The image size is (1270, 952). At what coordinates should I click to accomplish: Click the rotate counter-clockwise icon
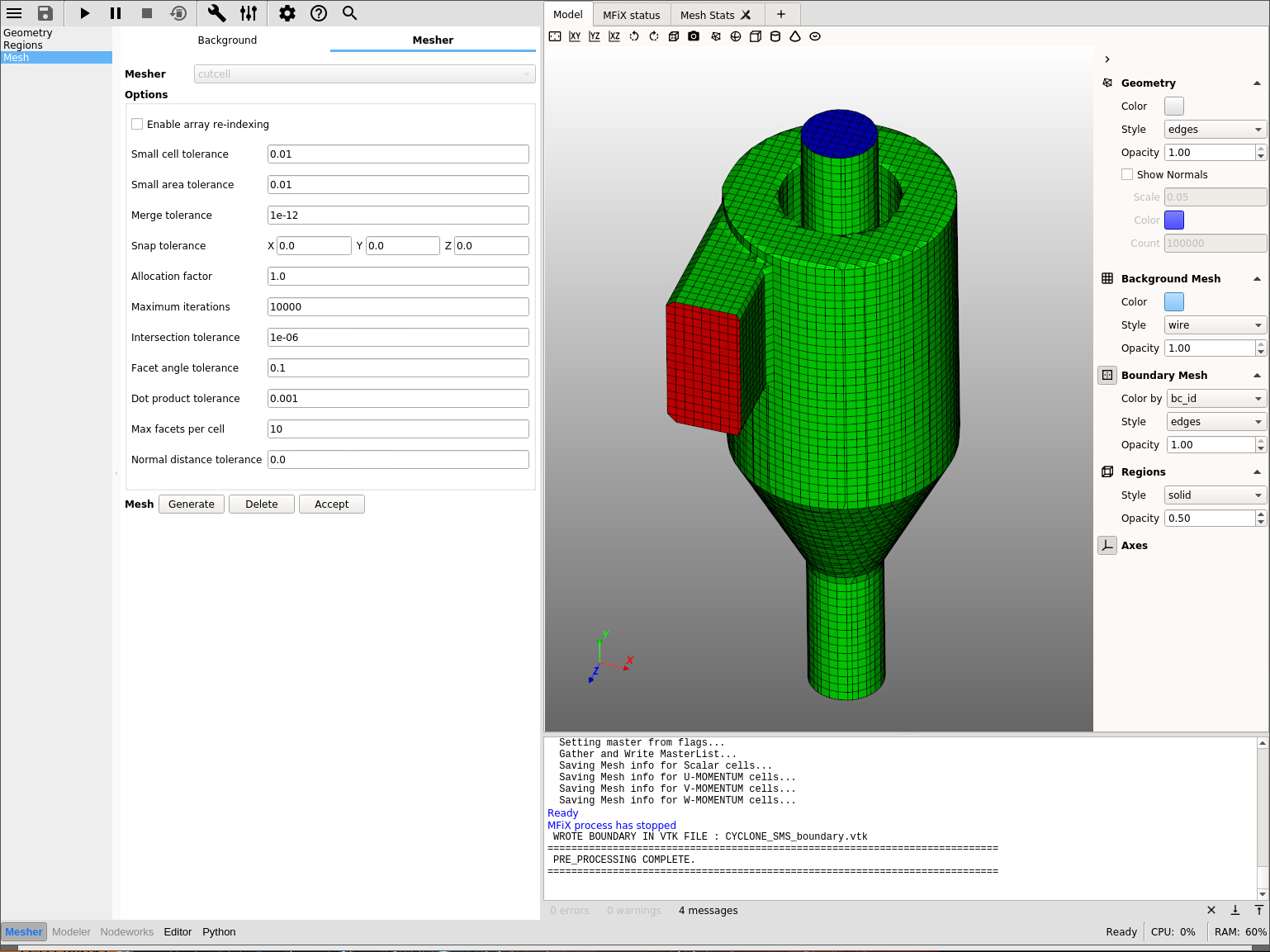point(634,36)
